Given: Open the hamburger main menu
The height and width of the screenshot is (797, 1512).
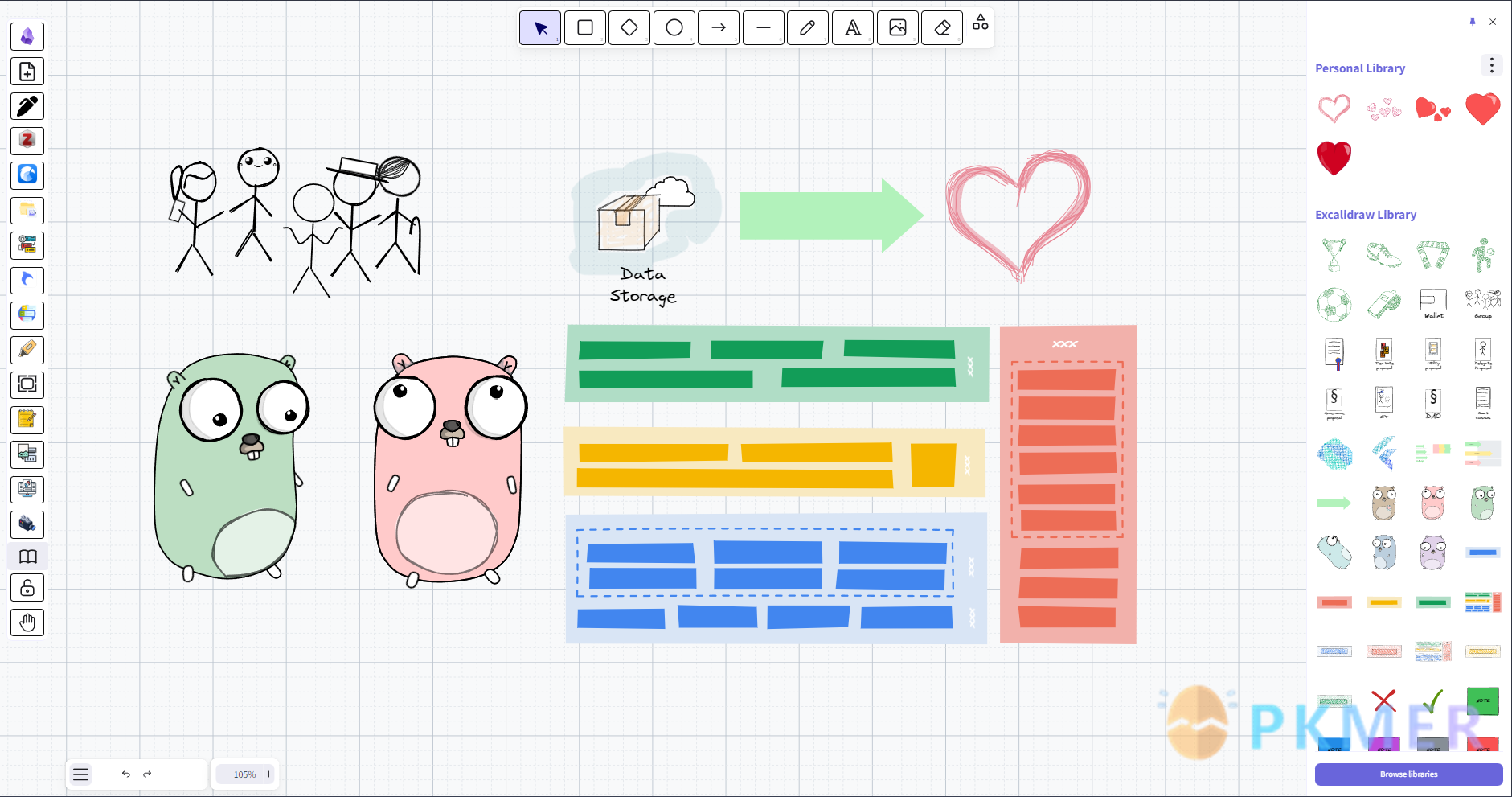Looking at the screenshot, I should 80,774.
